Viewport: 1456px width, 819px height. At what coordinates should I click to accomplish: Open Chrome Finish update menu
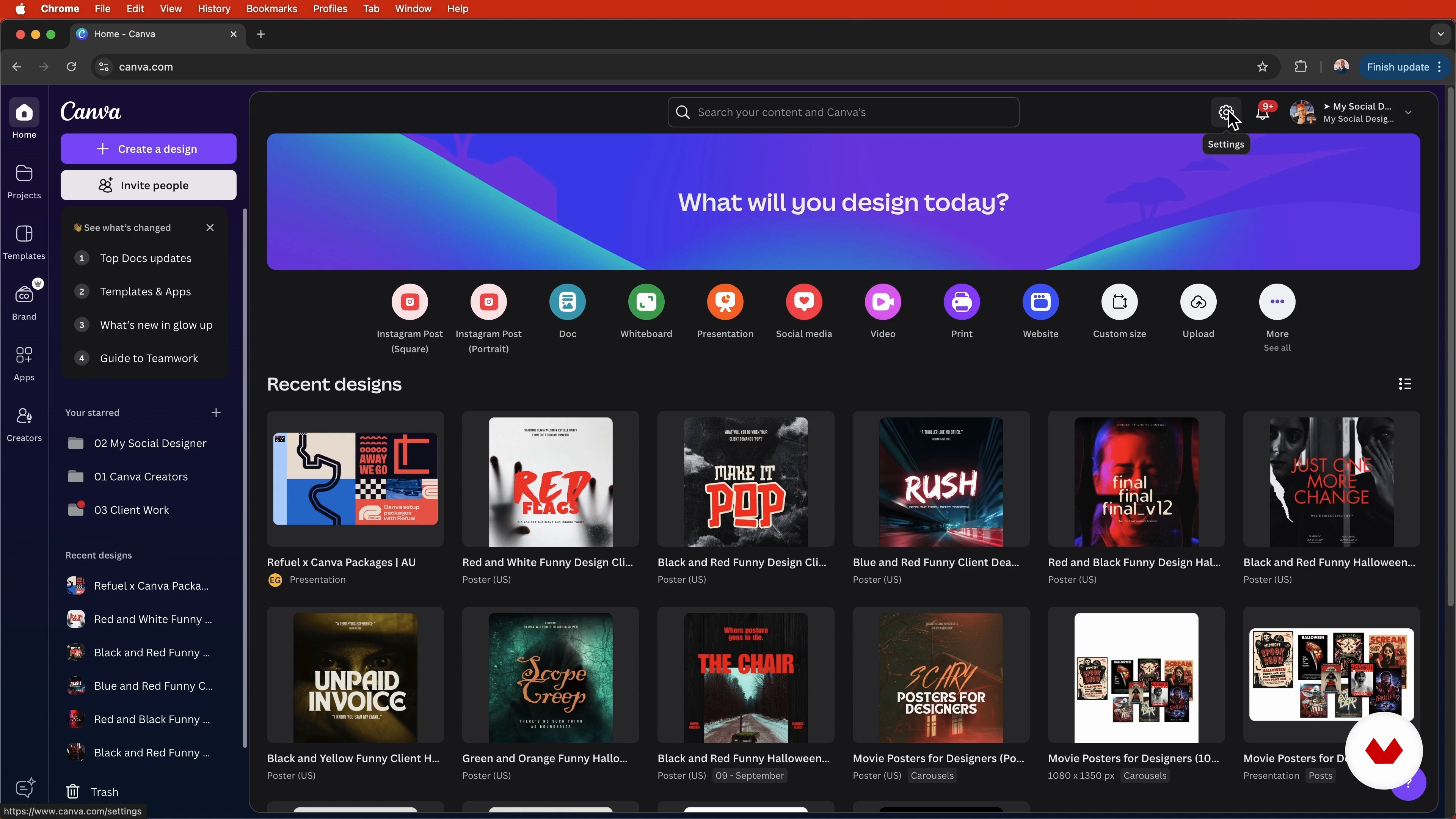pos(1404,67)
